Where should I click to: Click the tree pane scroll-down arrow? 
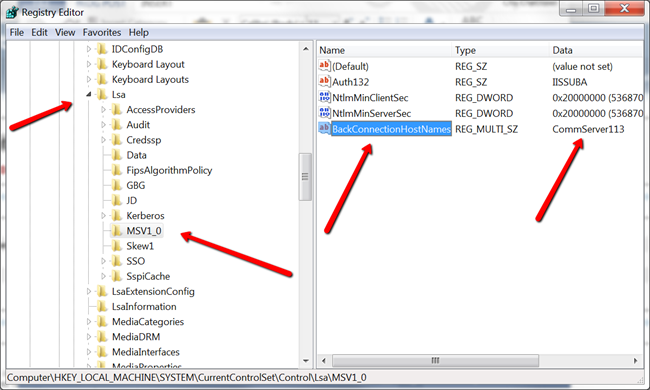(306, 361)
